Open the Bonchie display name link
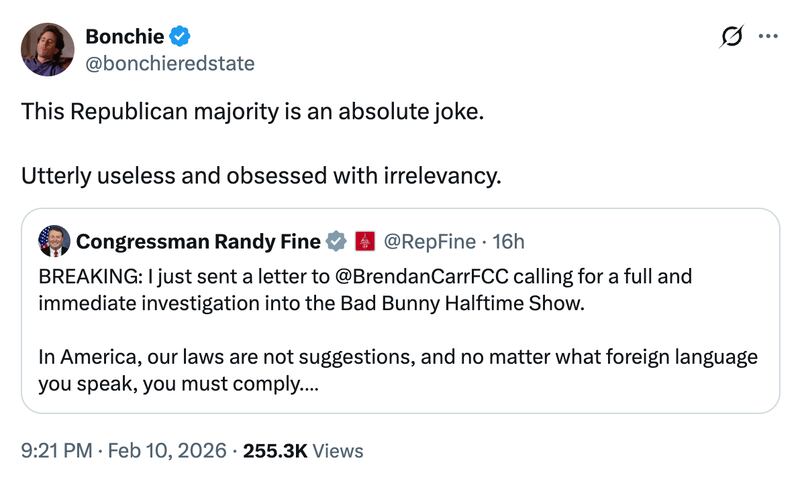Image resolution: width=800 pixels, height=485 pixels. tap(125, 37)
